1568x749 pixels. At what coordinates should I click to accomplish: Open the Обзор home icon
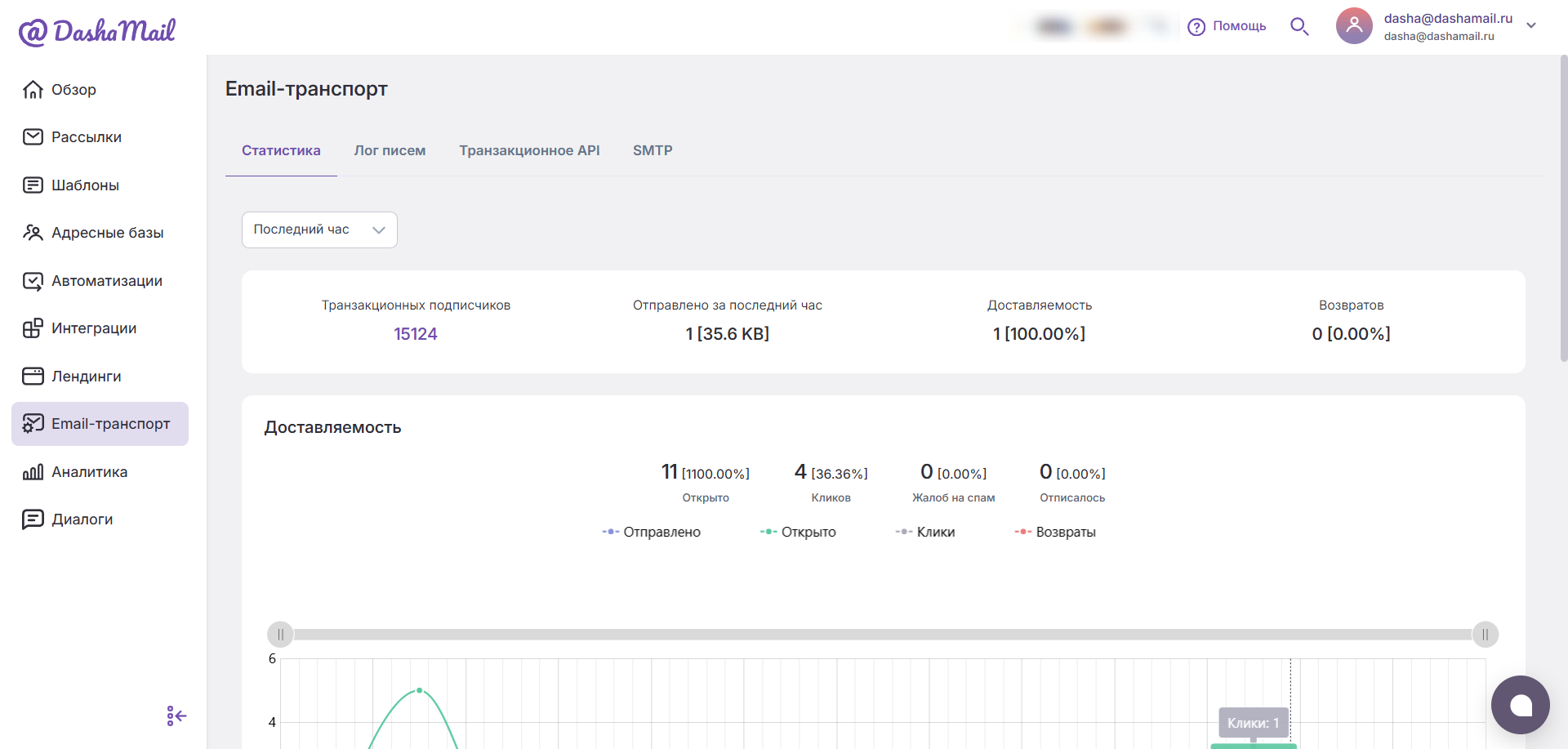tap(33, 90)
